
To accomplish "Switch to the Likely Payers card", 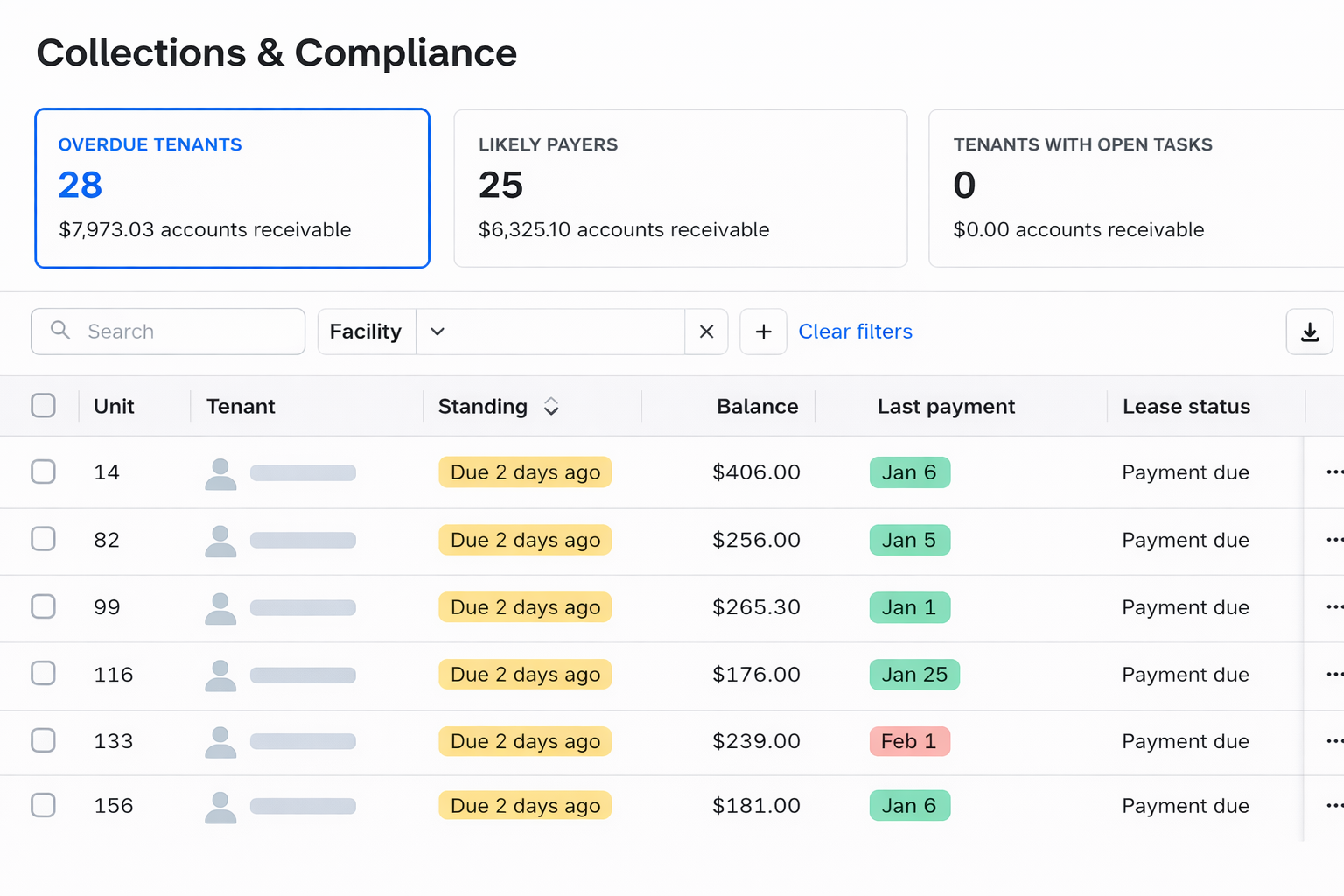I will click(681, 187).
